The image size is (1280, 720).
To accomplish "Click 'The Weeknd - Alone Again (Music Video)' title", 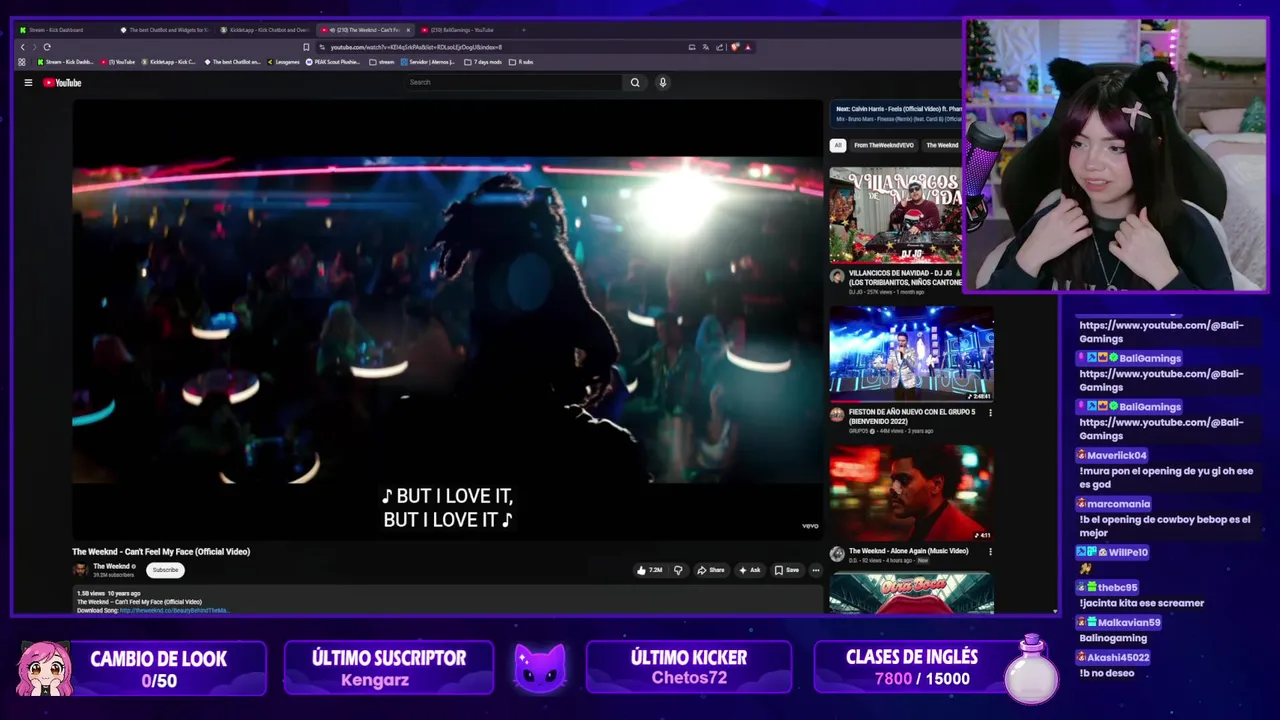I will coord(908,551).
